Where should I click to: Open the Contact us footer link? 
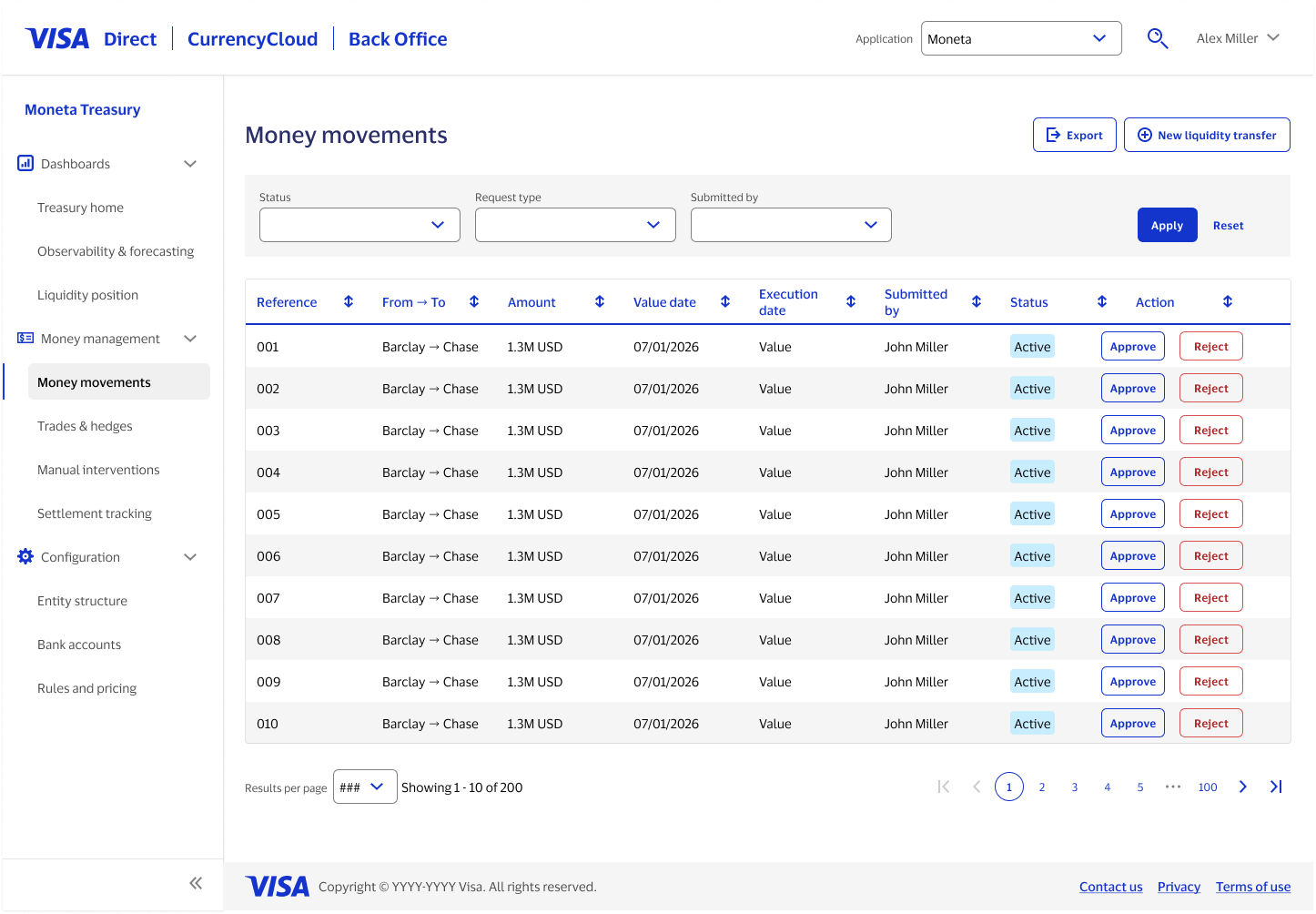pos(1111,887)
